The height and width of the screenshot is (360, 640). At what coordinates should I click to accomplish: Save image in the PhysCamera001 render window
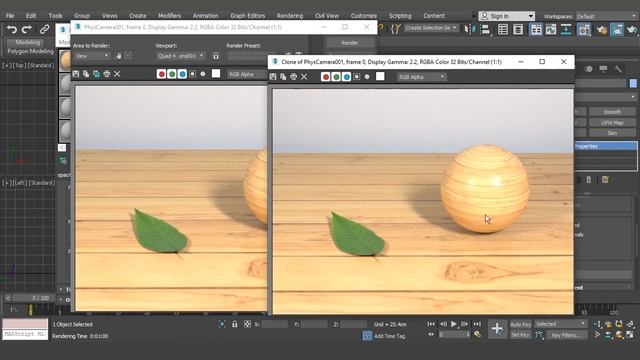(76, 74)
